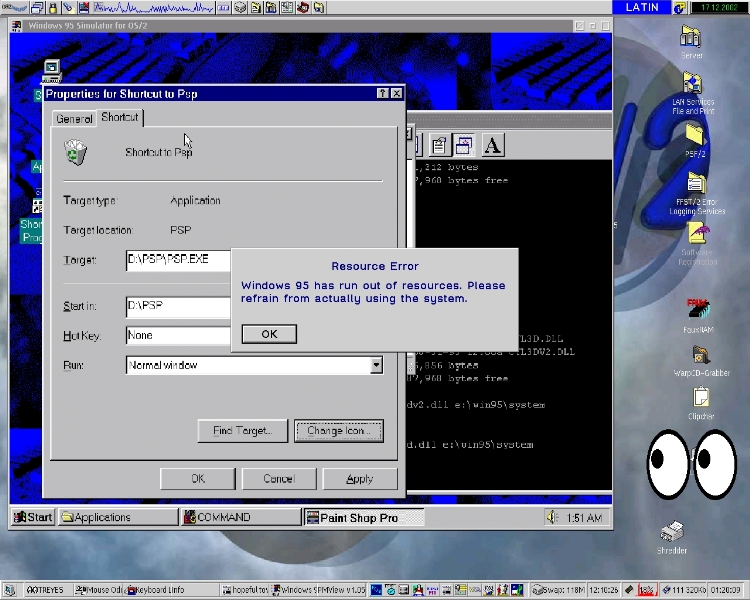Click the 17.12.2002 date display

[719, 7]
